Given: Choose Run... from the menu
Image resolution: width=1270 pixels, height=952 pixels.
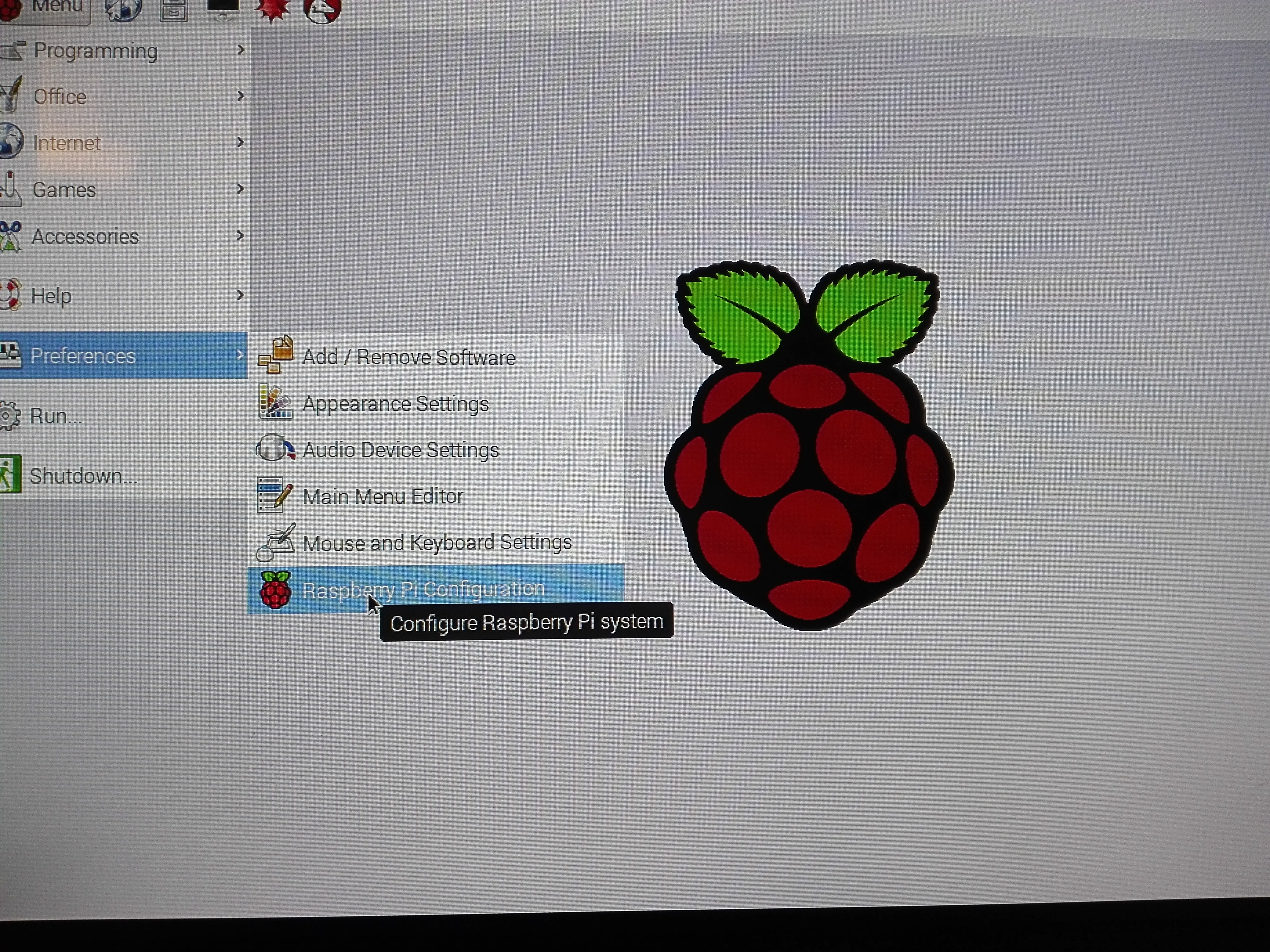Looking at the screenshot, I should 123,416.
